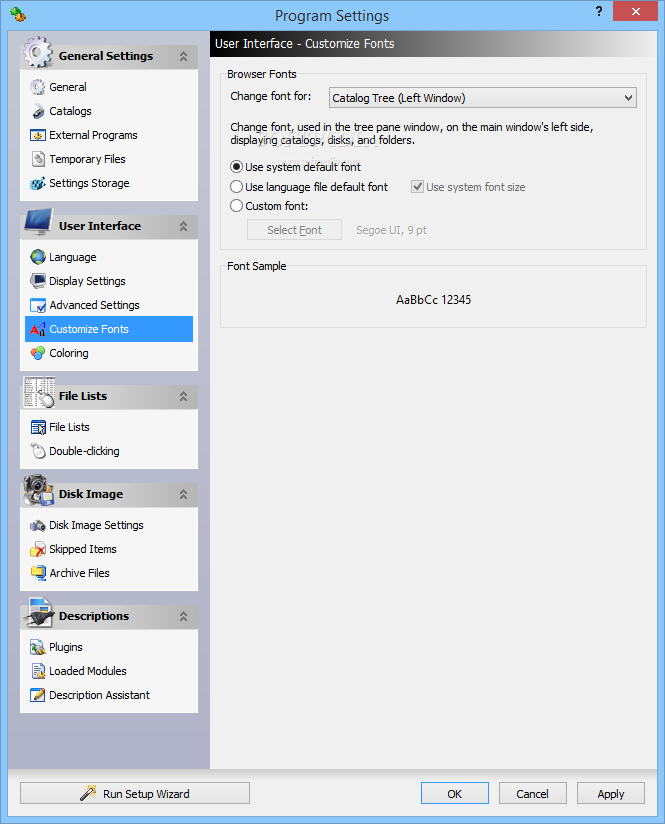
Task: Click the Plugins icon
Action: [37, 647]
